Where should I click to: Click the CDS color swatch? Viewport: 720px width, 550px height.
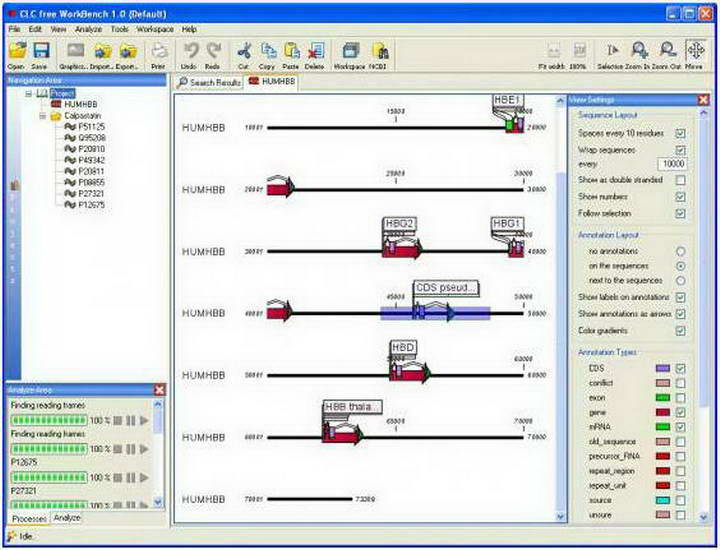(663, 368)
